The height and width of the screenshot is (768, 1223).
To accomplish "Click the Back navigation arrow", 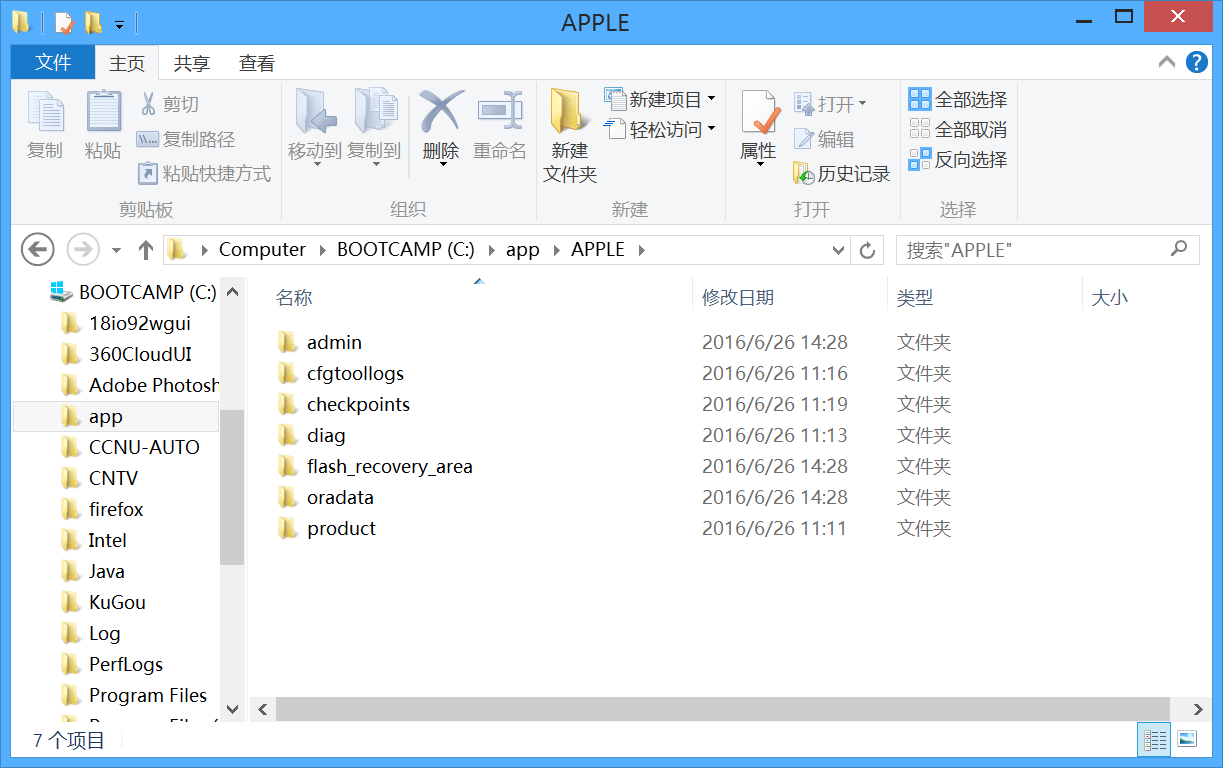I will click(x=38, y=249).
